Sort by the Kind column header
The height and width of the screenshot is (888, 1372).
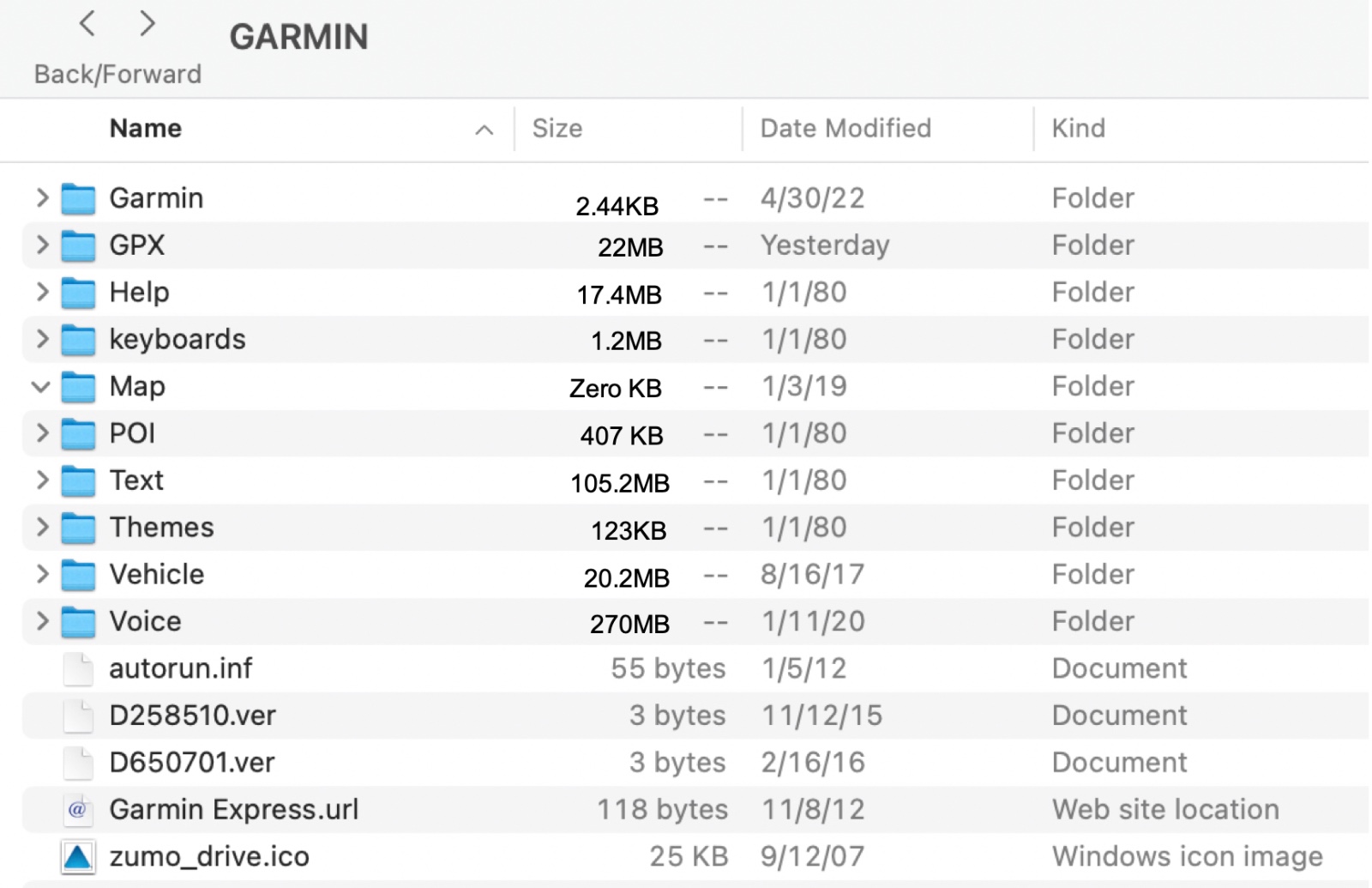coord(1079,129)
